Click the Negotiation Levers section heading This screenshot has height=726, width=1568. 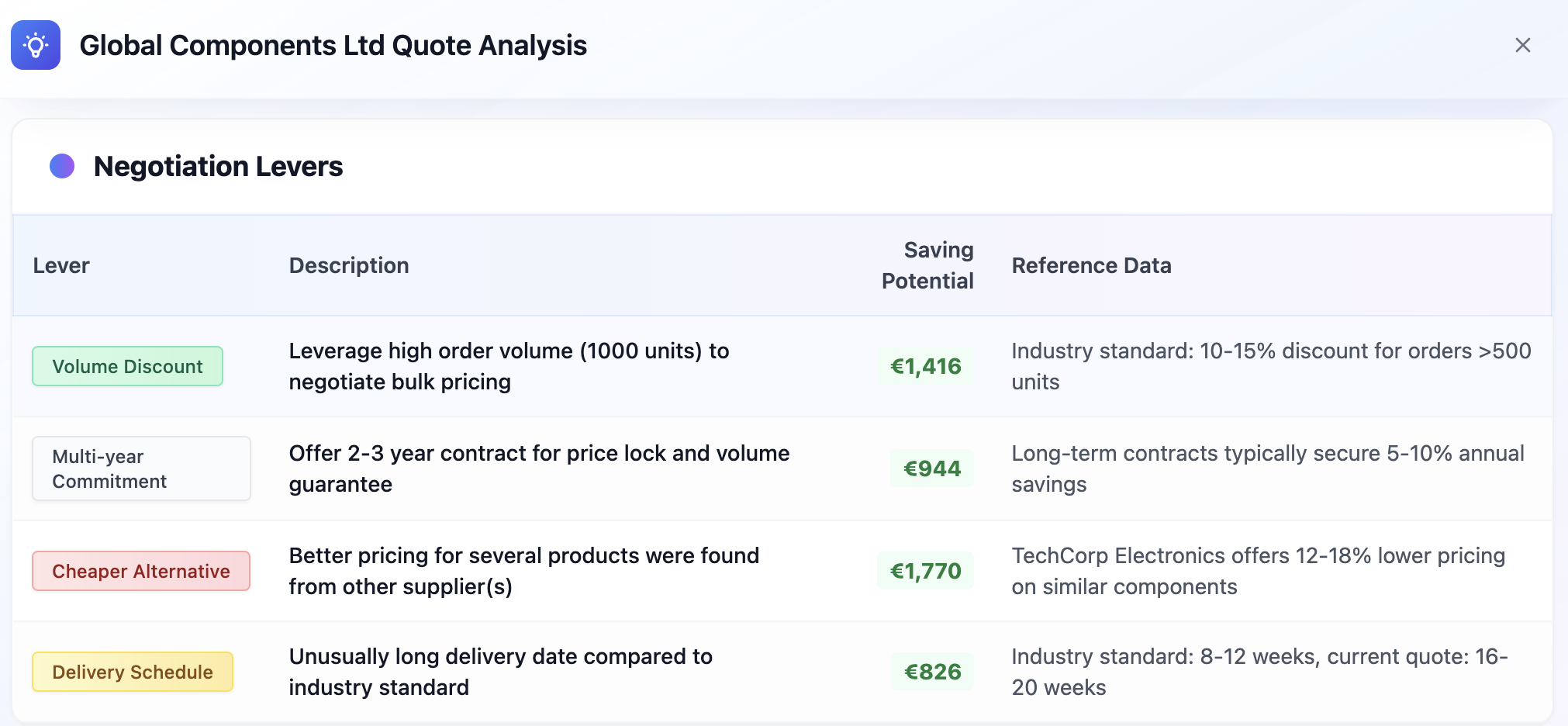tap(218, 166)
